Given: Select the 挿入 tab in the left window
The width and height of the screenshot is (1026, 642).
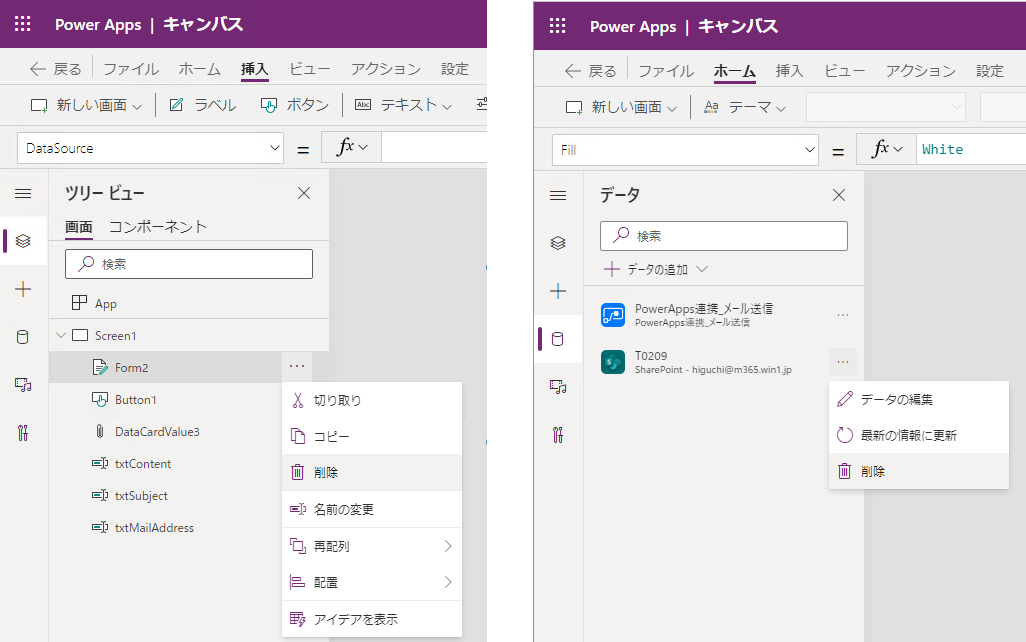Looking at the screenshot, I should (x=255, y=69).
